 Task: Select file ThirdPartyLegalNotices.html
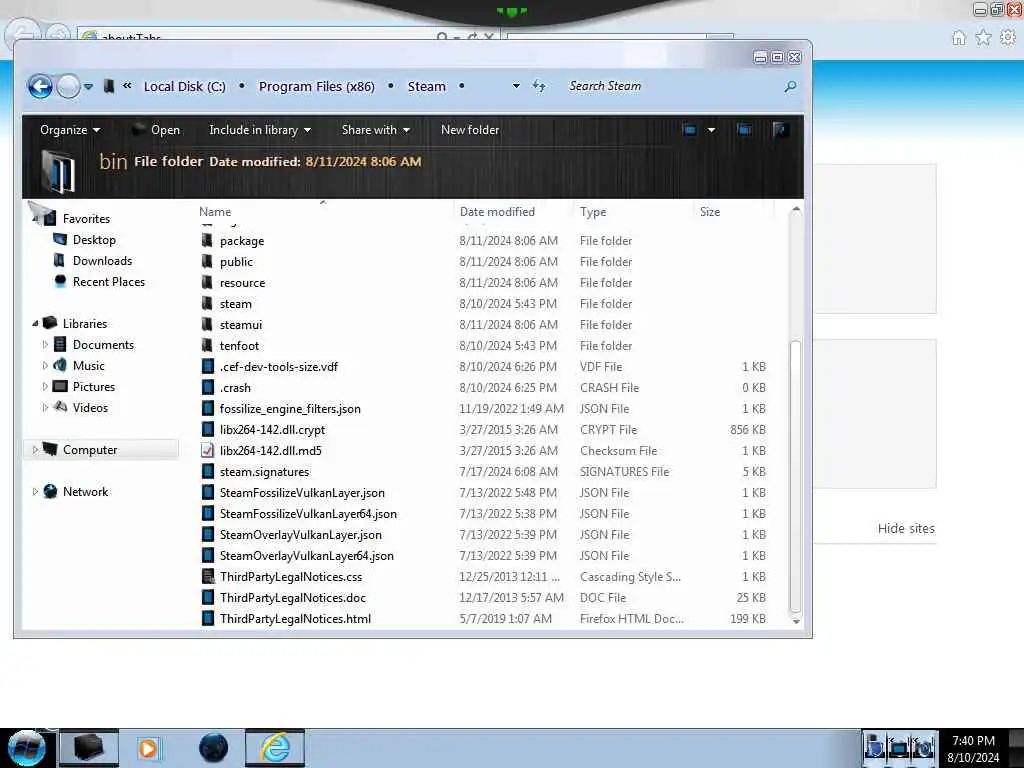[x=295, y=618]
